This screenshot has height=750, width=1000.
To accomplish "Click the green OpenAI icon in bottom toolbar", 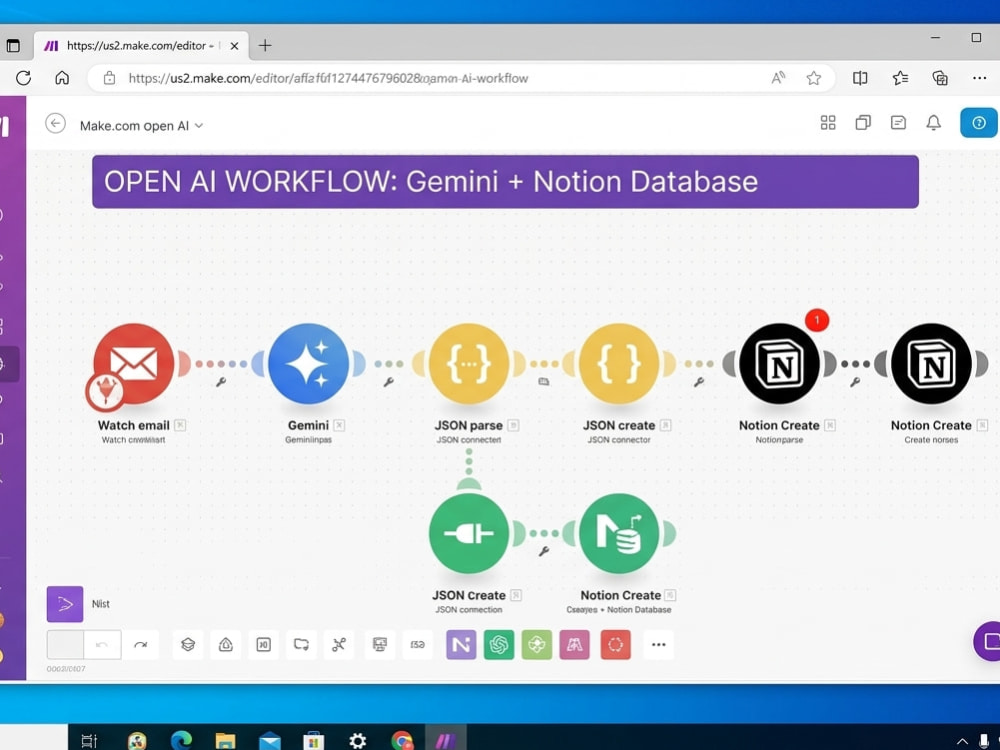I will pyautogui.click(x=499, y=645).
